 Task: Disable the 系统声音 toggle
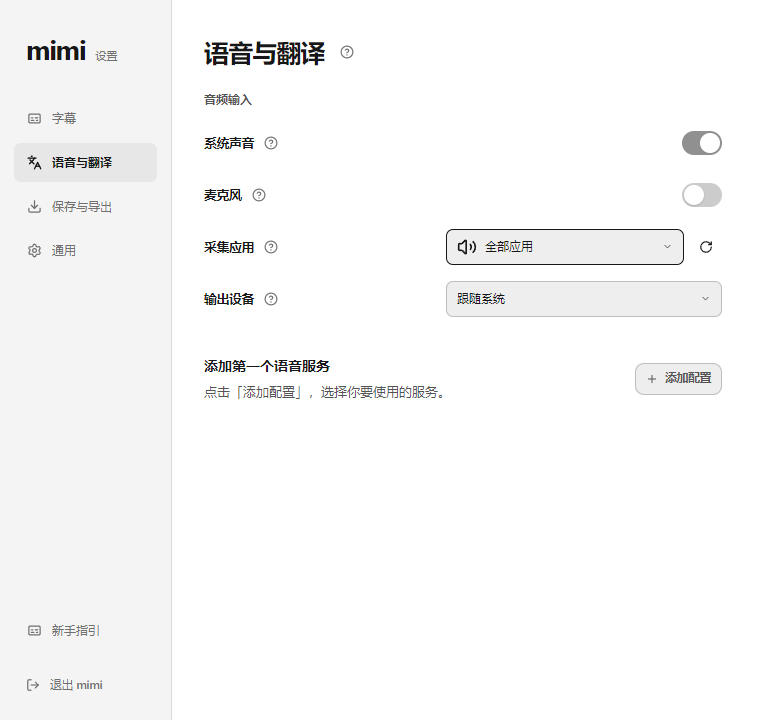tap(702, 143)
